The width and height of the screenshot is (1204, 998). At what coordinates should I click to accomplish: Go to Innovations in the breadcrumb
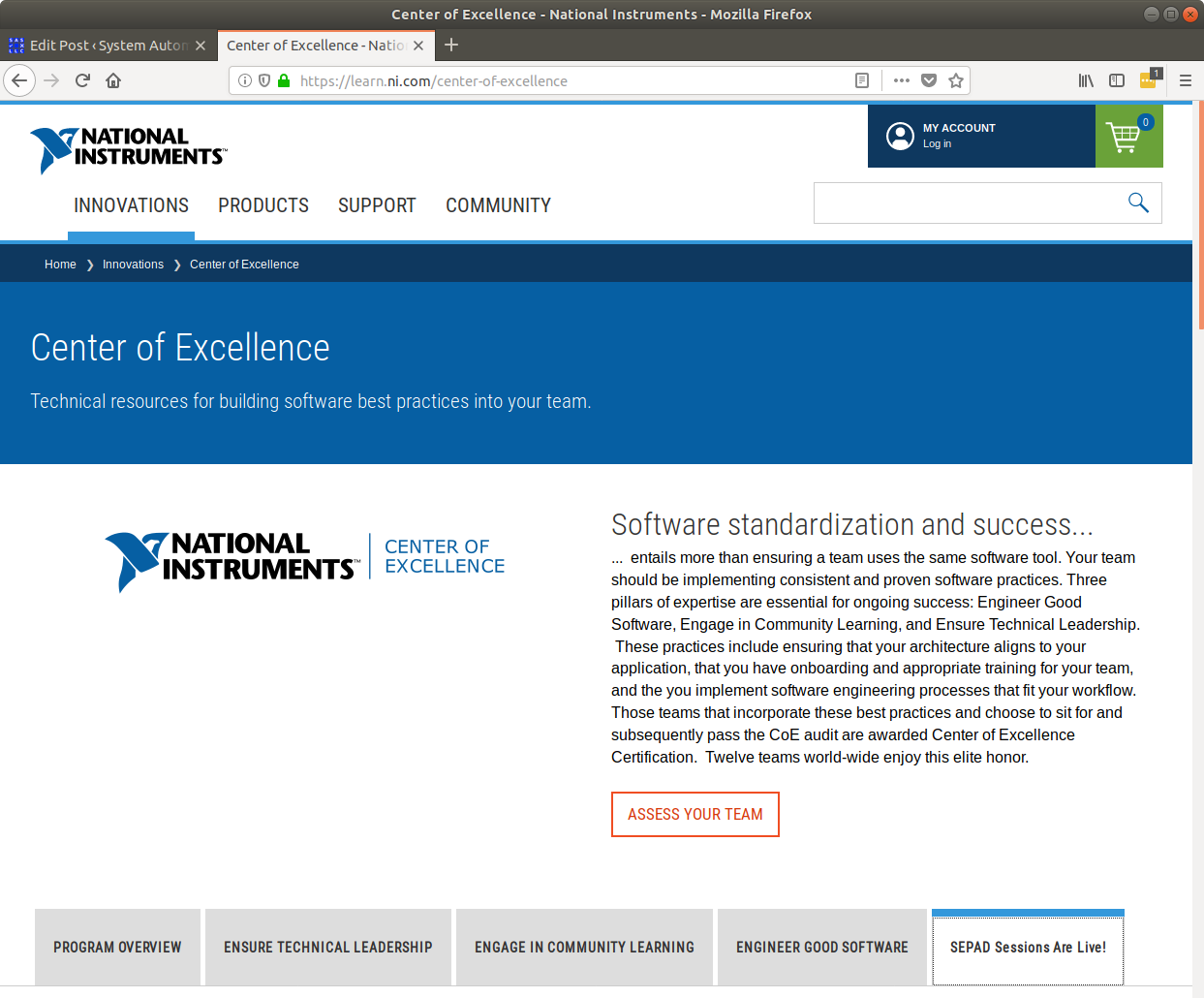click(133, 265)
